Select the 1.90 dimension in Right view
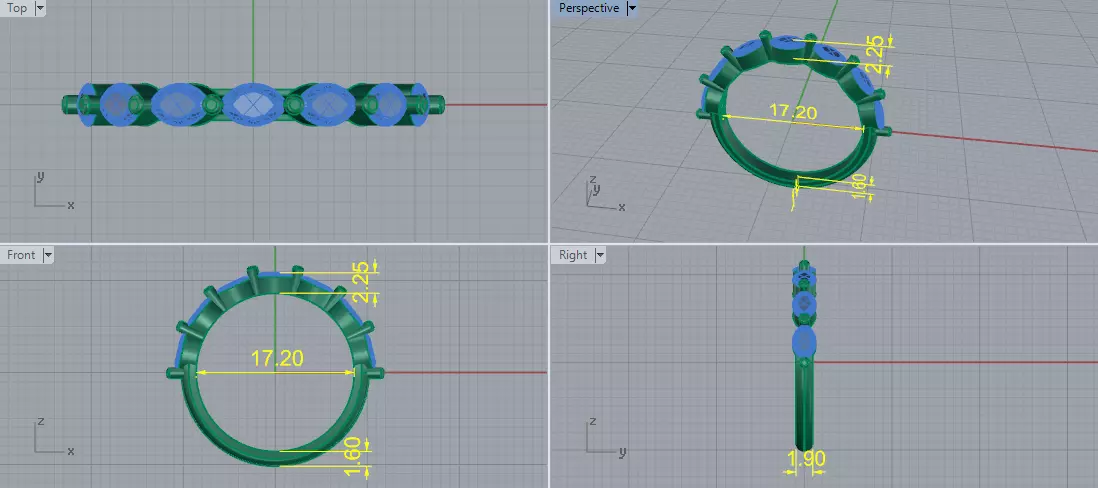The width and height of the screenshot is (1098, 488). click(807, 459)
